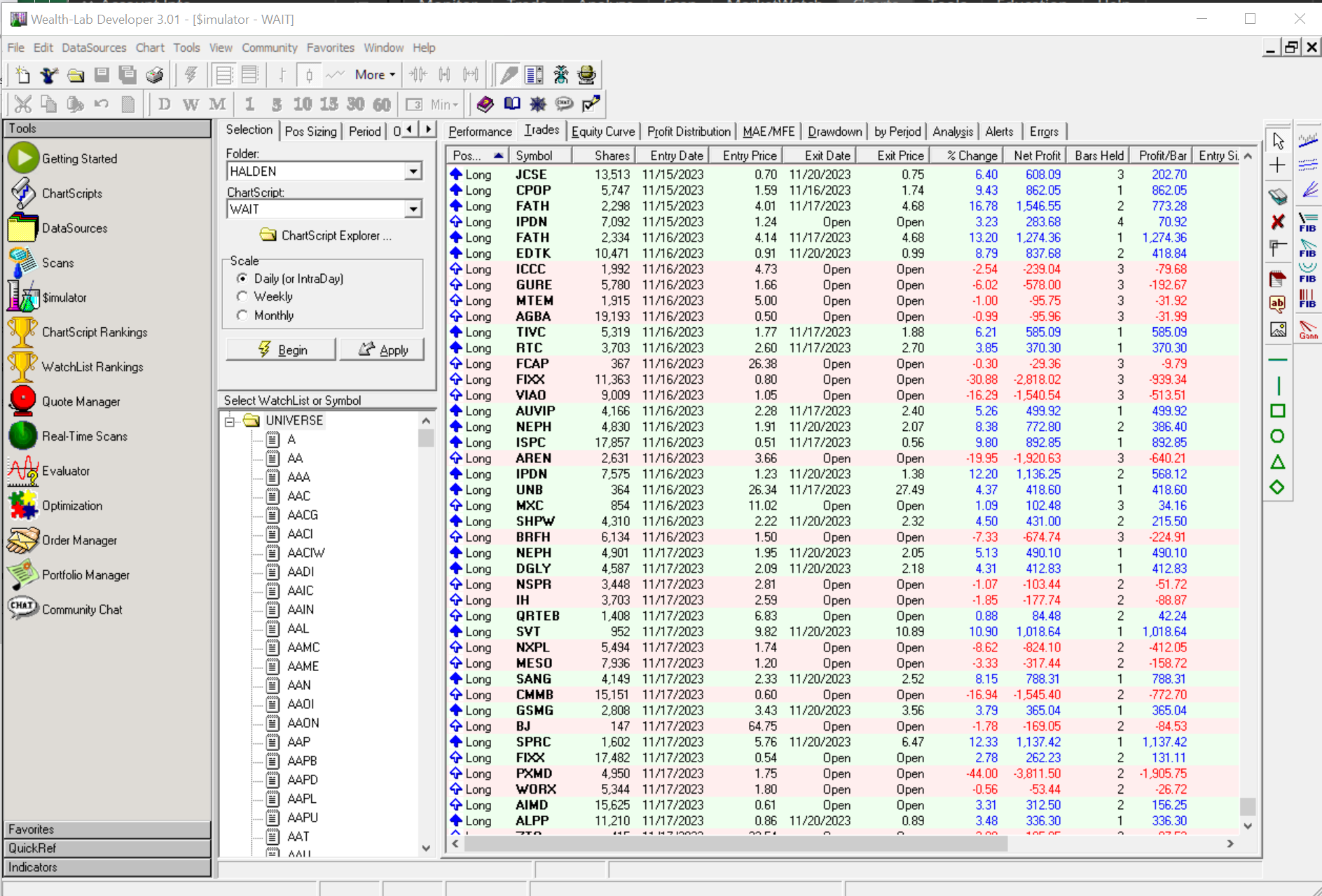Screen dimensions: 1322x896
Task: Click the Apply button
Action: click(382, 350)
